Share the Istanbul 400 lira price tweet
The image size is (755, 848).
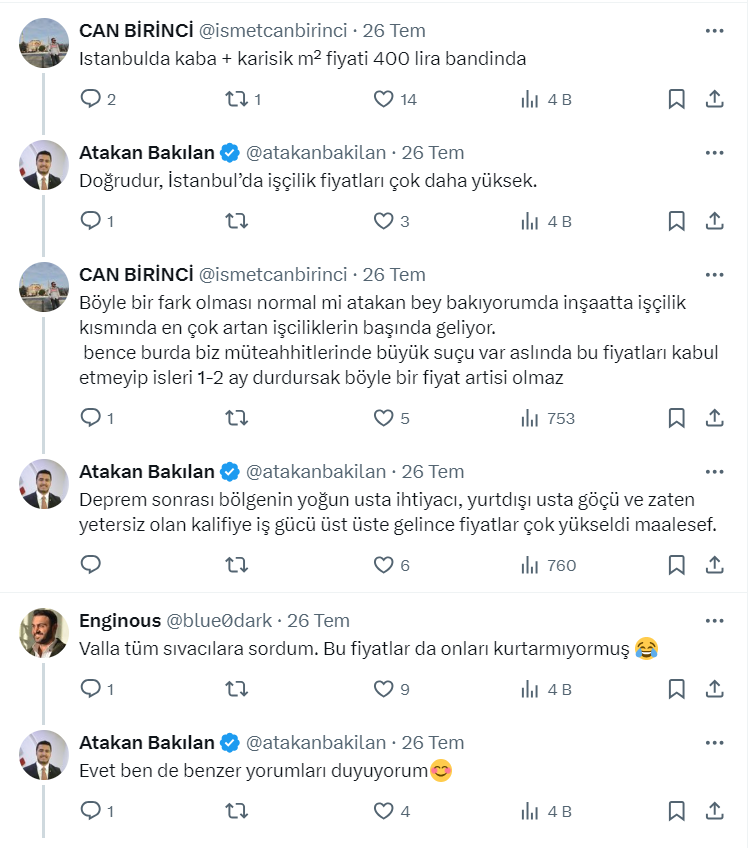click(x=715, y=99)
